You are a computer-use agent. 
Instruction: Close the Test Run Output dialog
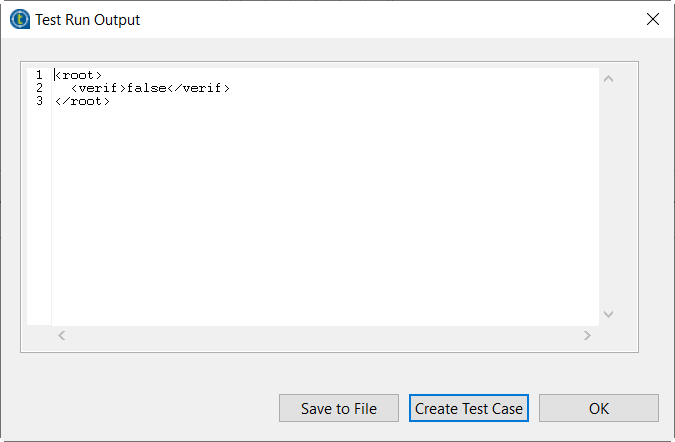[x=653, y=19]
